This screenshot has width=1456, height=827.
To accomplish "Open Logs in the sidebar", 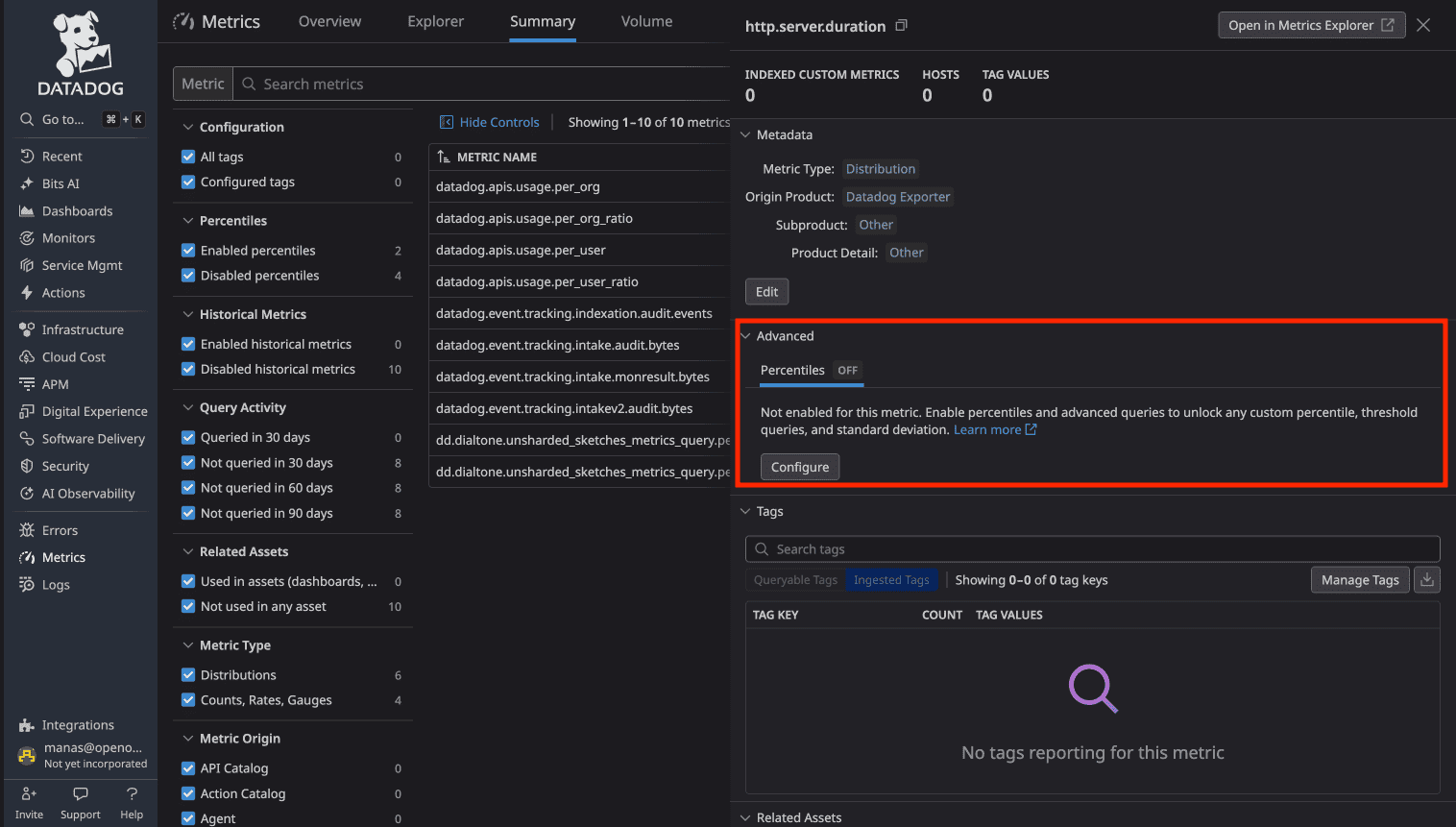I will (58, 584).
